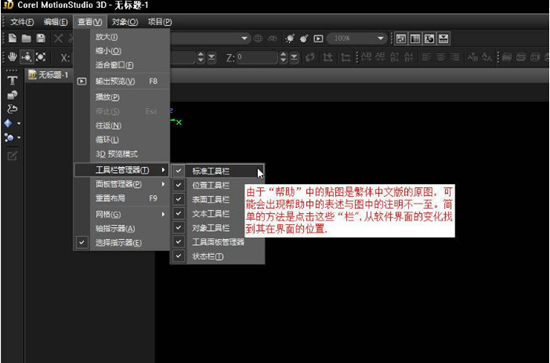Choose 循环 from the View menu

tap(121, 140)
